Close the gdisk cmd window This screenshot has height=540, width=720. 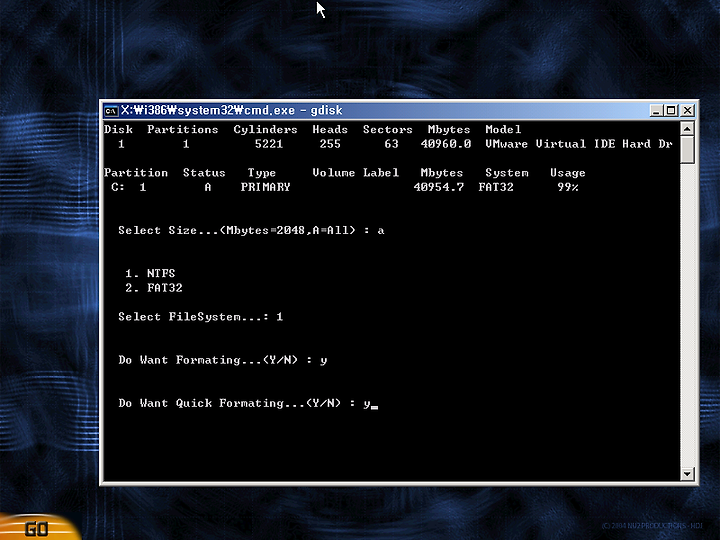(687, 110)
